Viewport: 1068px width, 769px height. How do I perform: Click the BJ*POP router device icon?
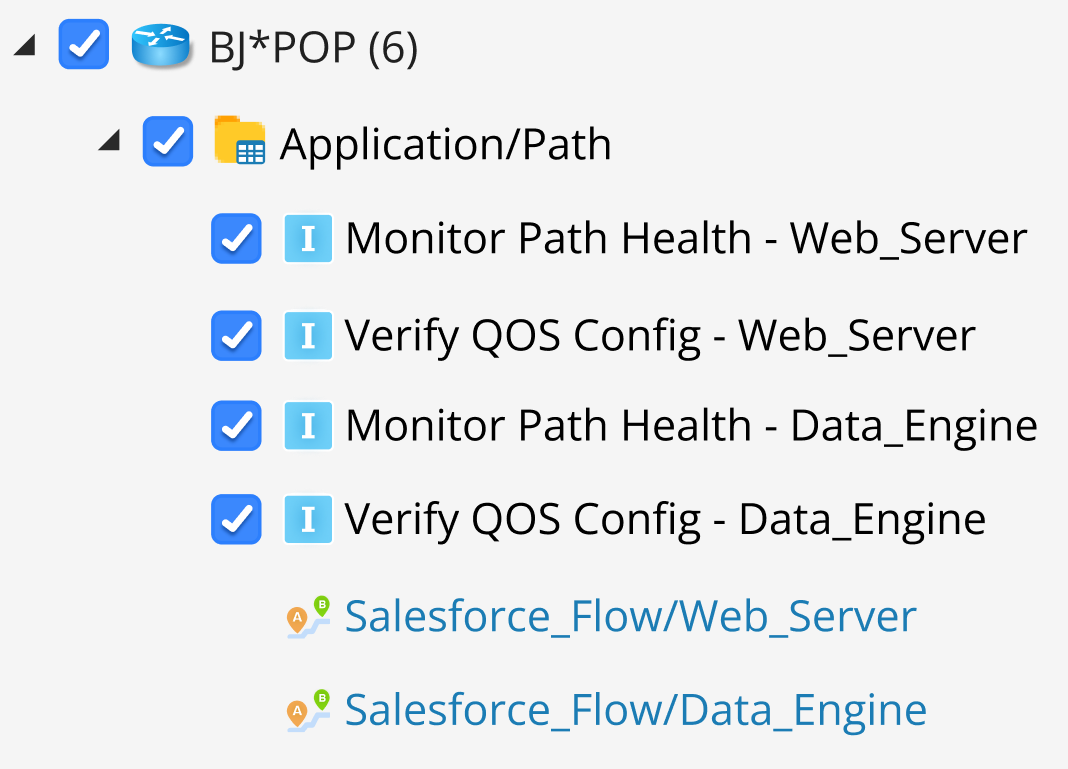(x=161, y=47)
